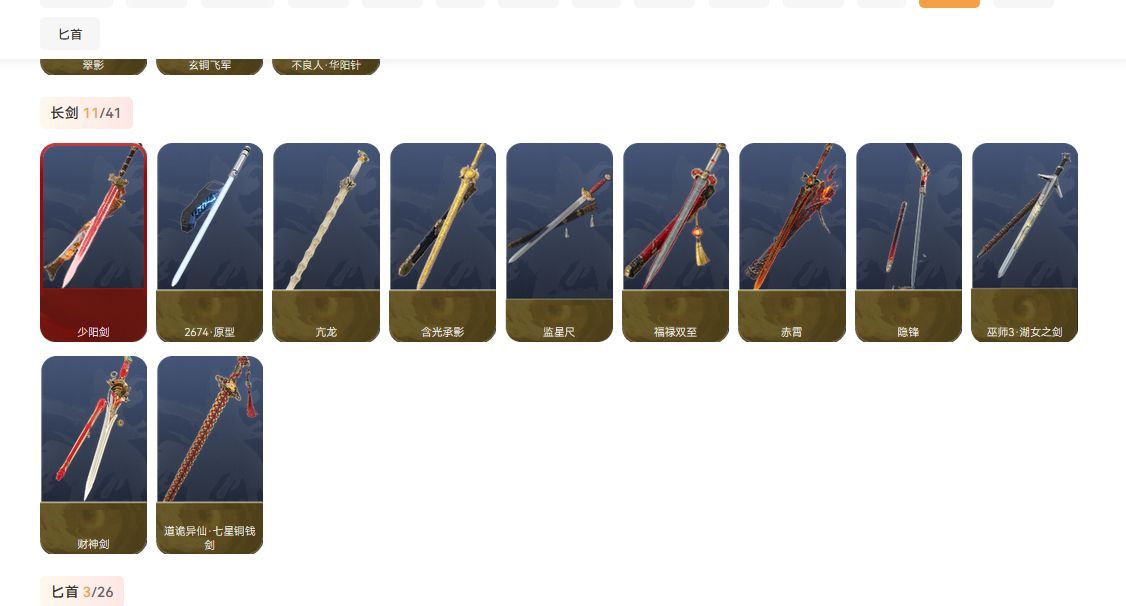The width and height of the screenshot is (1126, 606).
Task: Select the category tab after the orange one
Action: coord(1023,4)
